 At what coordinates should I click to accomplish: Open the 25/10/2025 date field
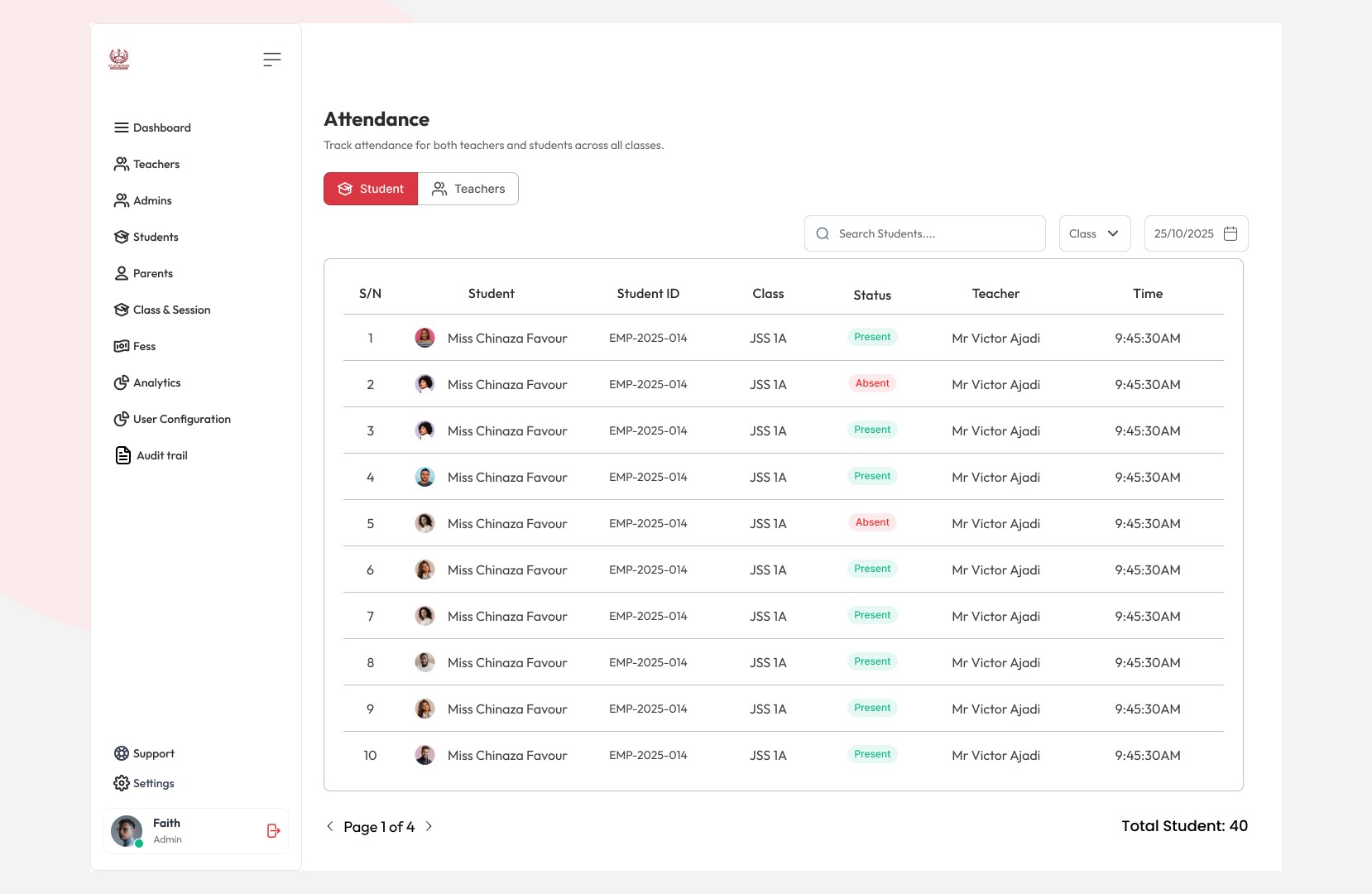click(1196, 233)
